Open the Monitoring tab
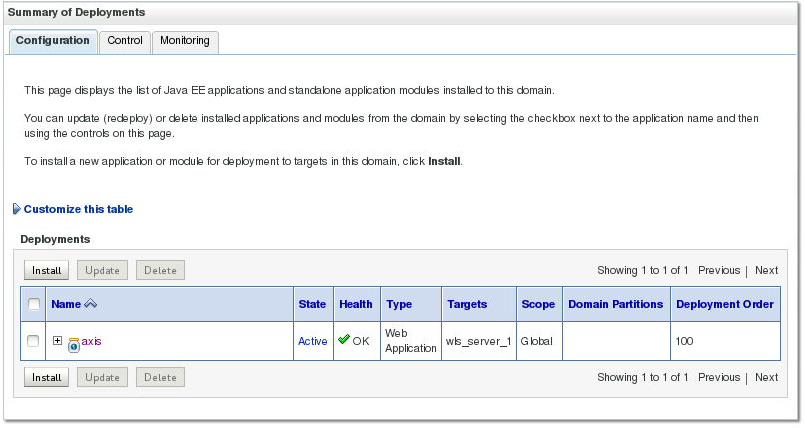This screenshot has width=804, height=429. click(x=185, y=41)
